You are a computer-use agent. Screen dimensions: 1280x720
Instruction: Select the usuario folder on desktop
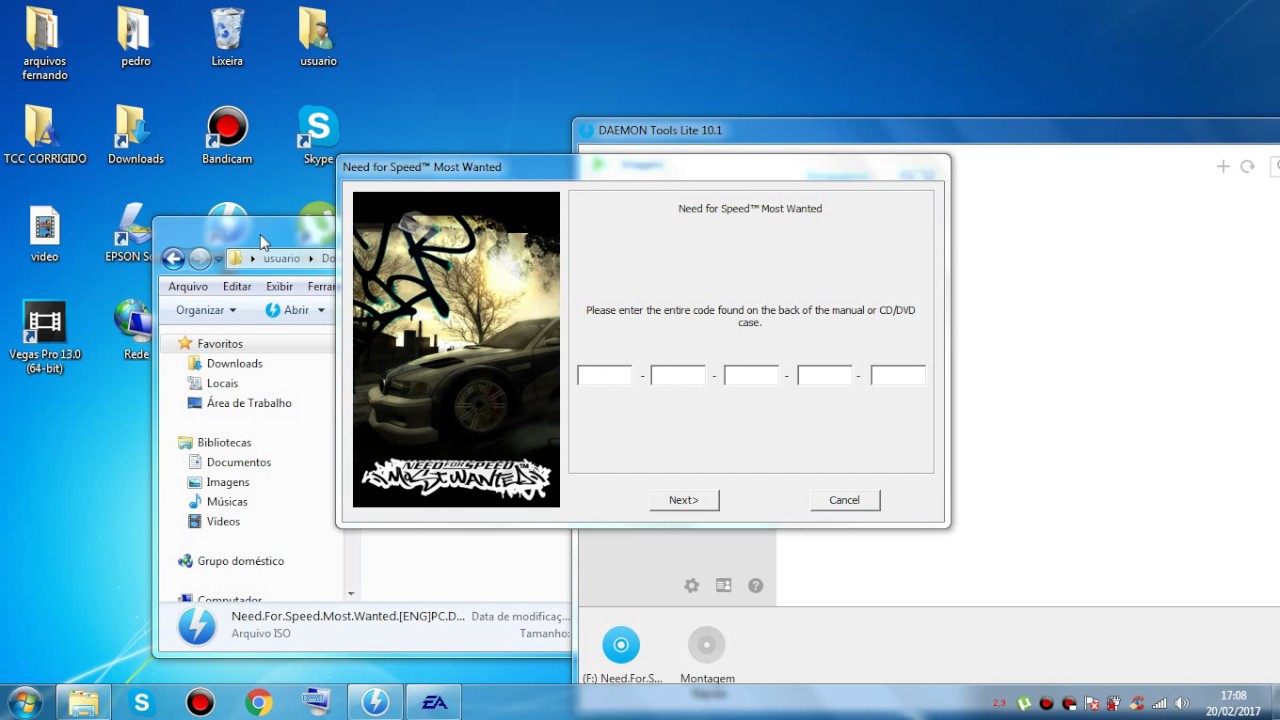318,37
